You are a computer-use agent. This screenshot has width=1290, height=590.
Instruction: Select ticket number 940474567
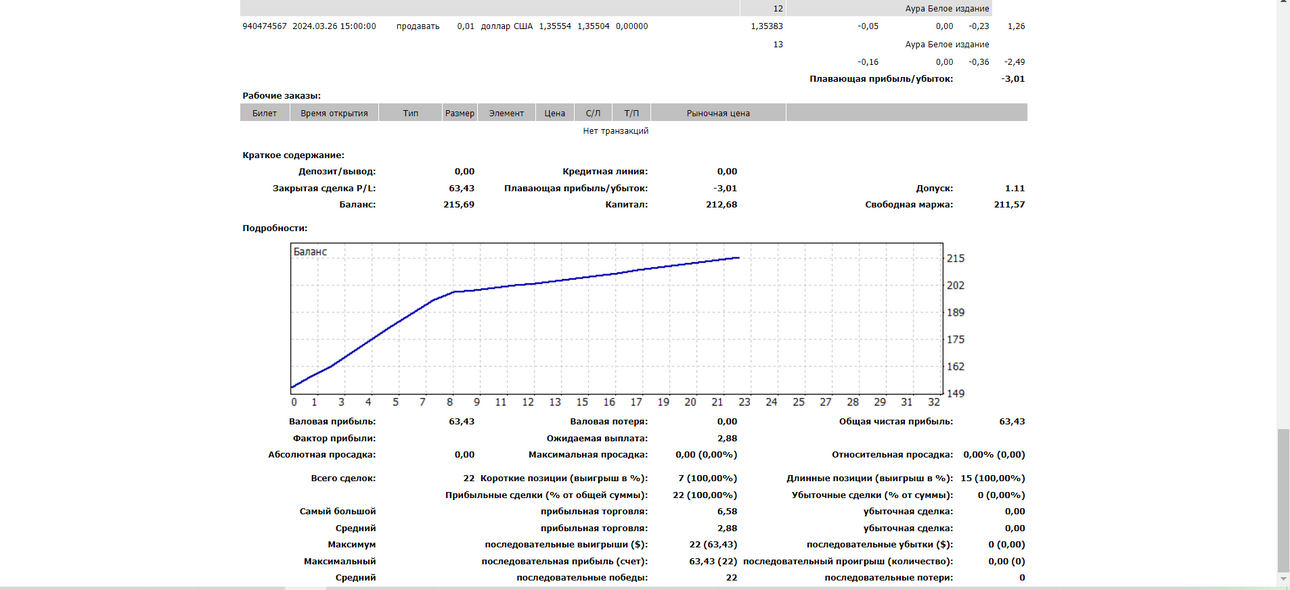coord(265,26)
